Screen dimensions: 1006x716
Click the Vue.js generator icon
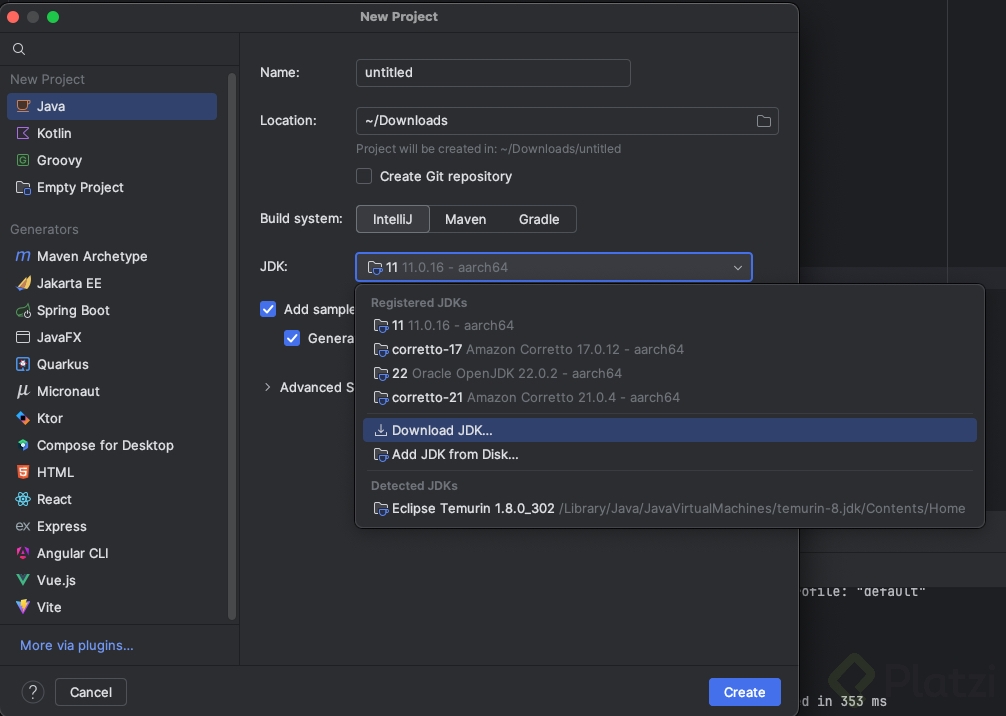point(23,580)
